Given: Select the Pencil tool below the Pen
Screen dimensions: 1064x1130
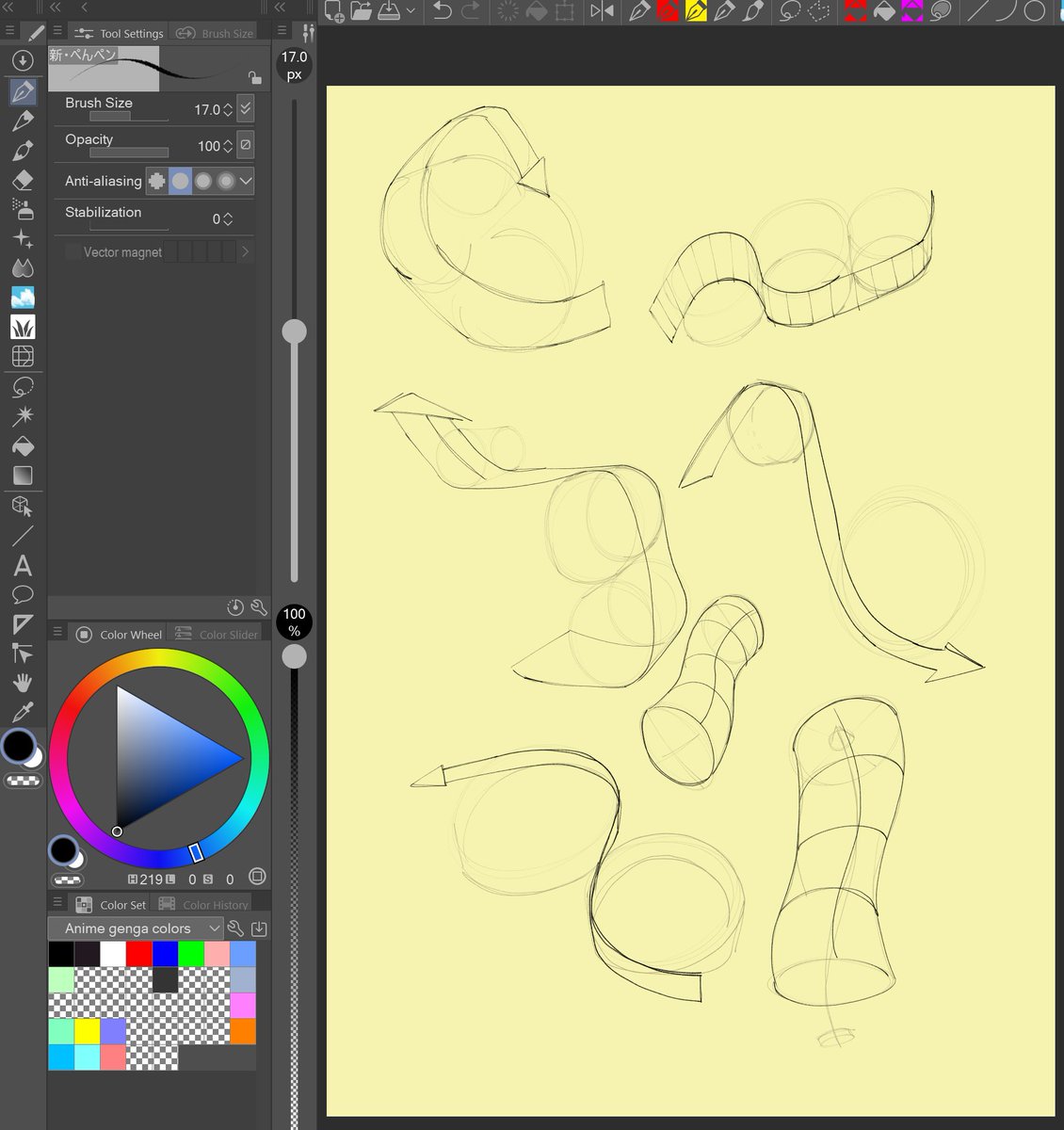Looking at the screenshot, I should [23, 121].
